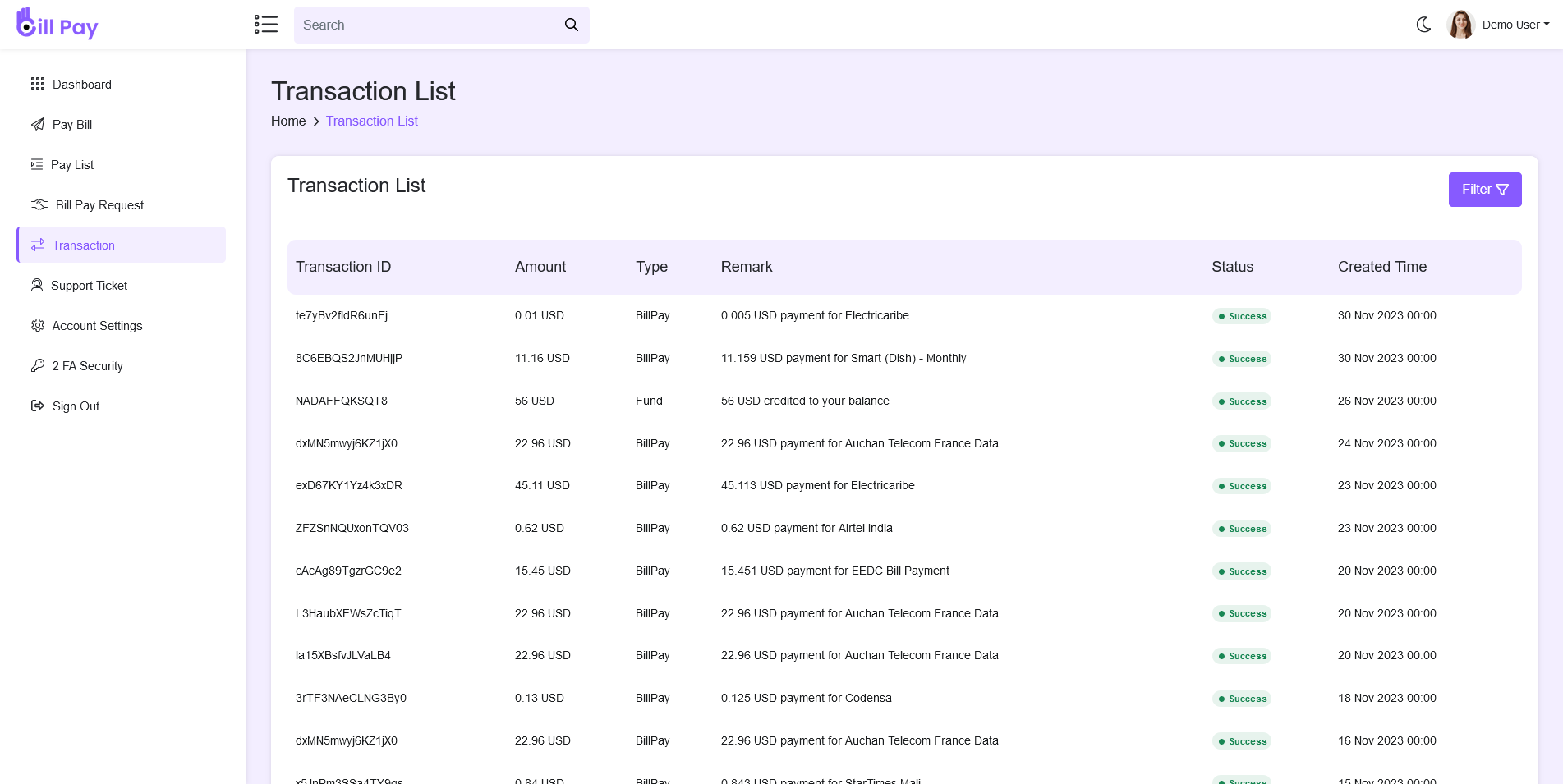This screenshot has width=1563, height=784.
Task: Click transaction ID cAcAg89TgzrGC9e2
Action: (x=348, y=571)
